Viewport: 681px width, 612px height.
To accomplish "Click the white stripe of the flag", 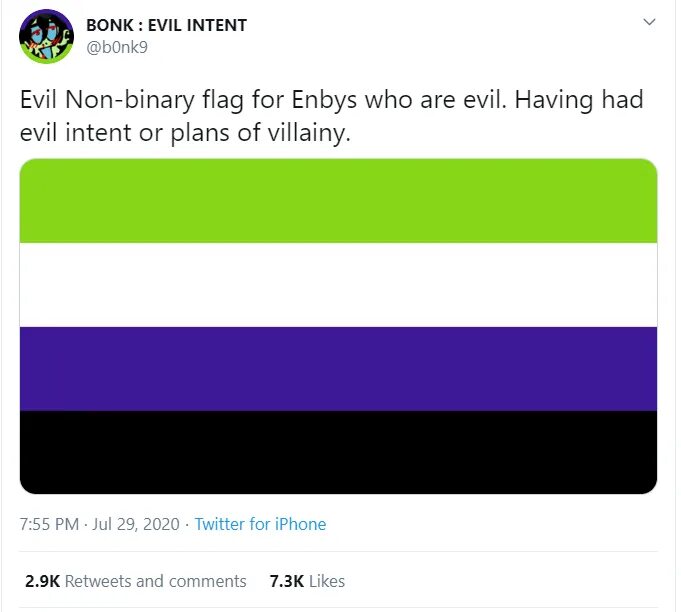I will point(339,285).
